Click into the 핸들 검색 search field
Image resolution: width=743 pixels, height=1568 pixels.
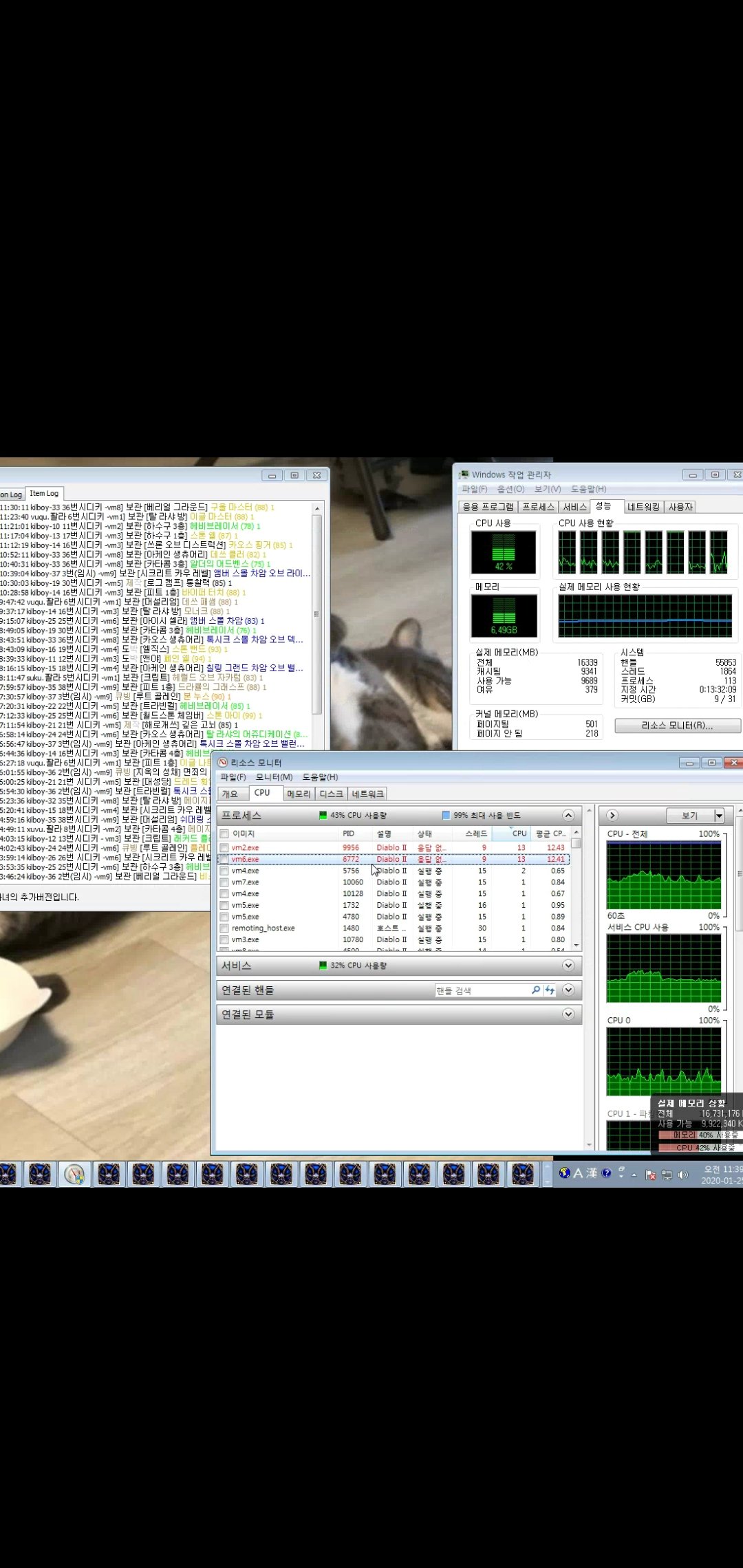pos(482,990)
